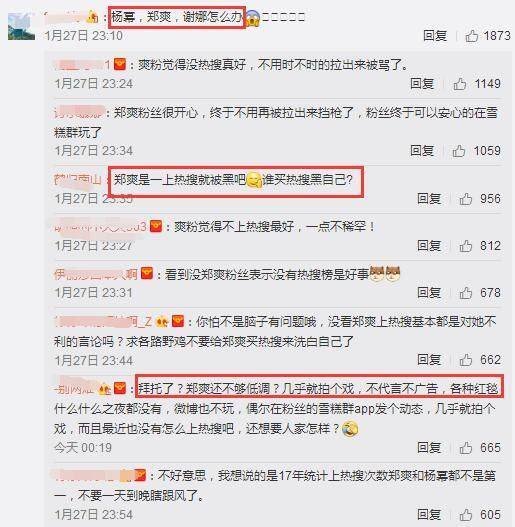Reply to the 23:44 comment
The image size is (515, 527).
click(429, 360)
